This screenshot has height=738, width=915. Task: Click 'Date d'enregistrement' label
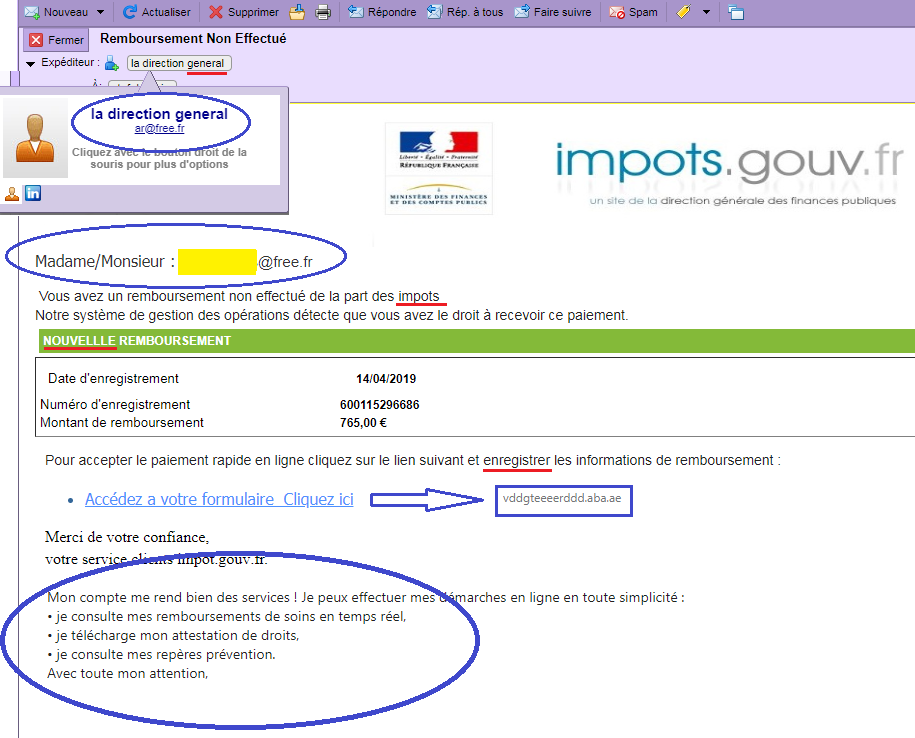click(x=113, y=379)
